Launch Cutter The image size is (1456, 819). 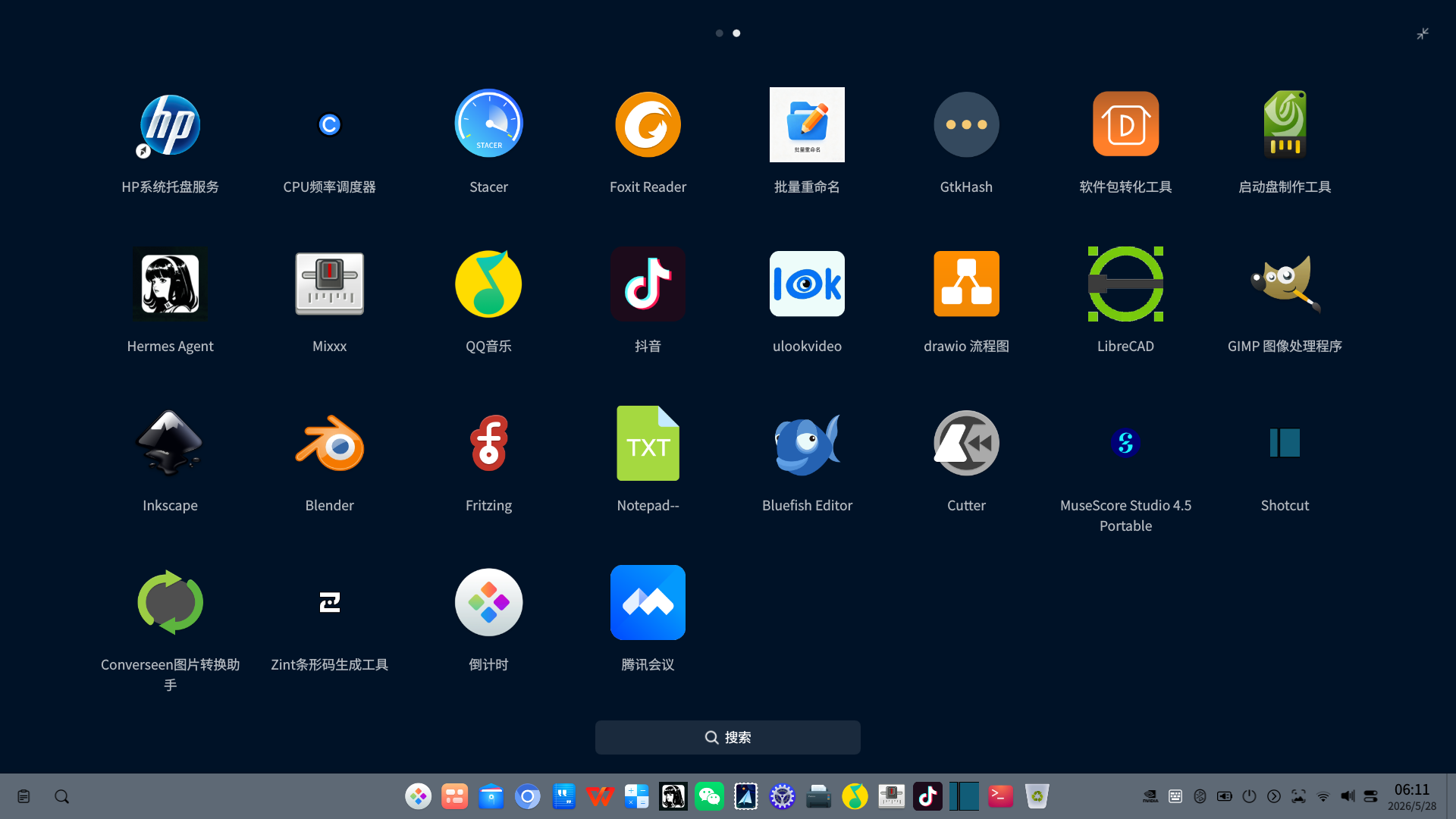966,444
